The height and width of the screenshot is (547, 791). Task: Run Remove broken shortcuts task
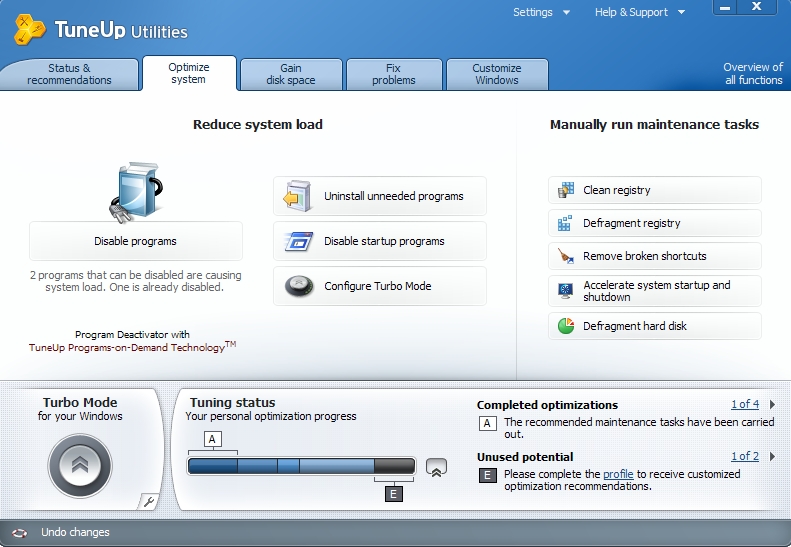point(655,256)
